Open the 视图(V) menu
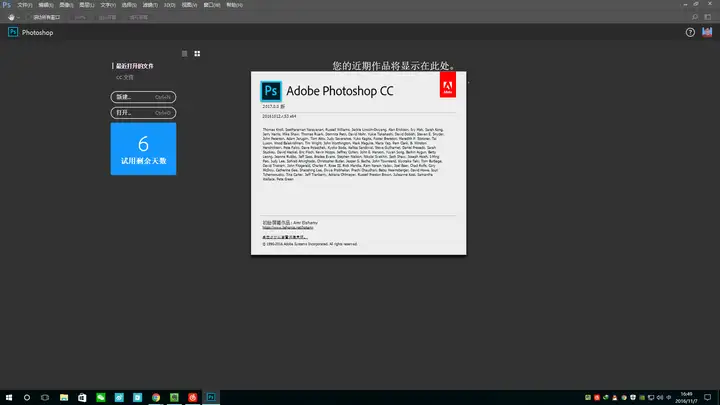Image resolution: width=720 pixels, height=405 pixels. (x=189, y=5)
